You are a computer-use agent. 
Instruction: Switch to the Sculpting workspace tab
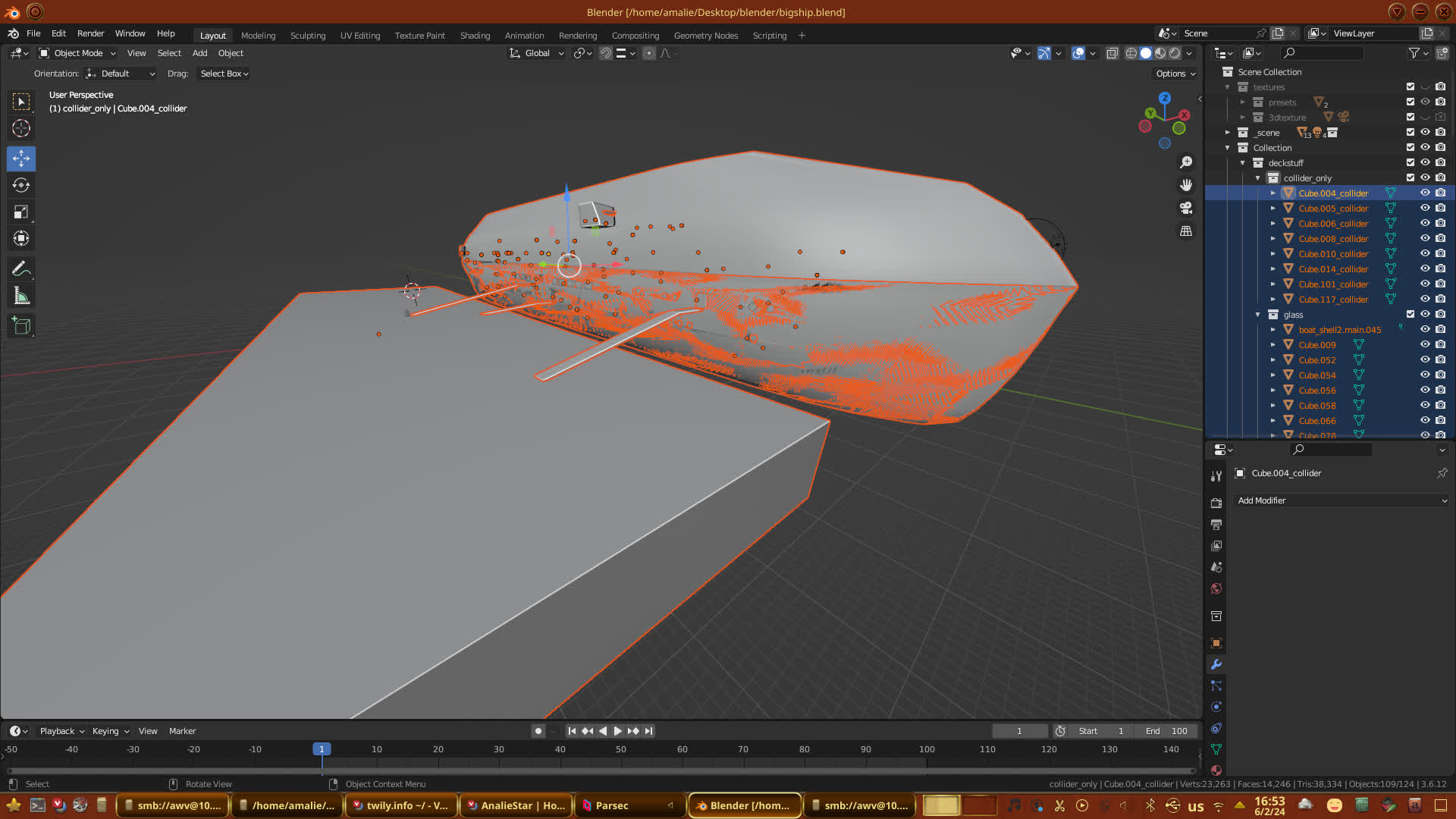(x=307, y=36)
